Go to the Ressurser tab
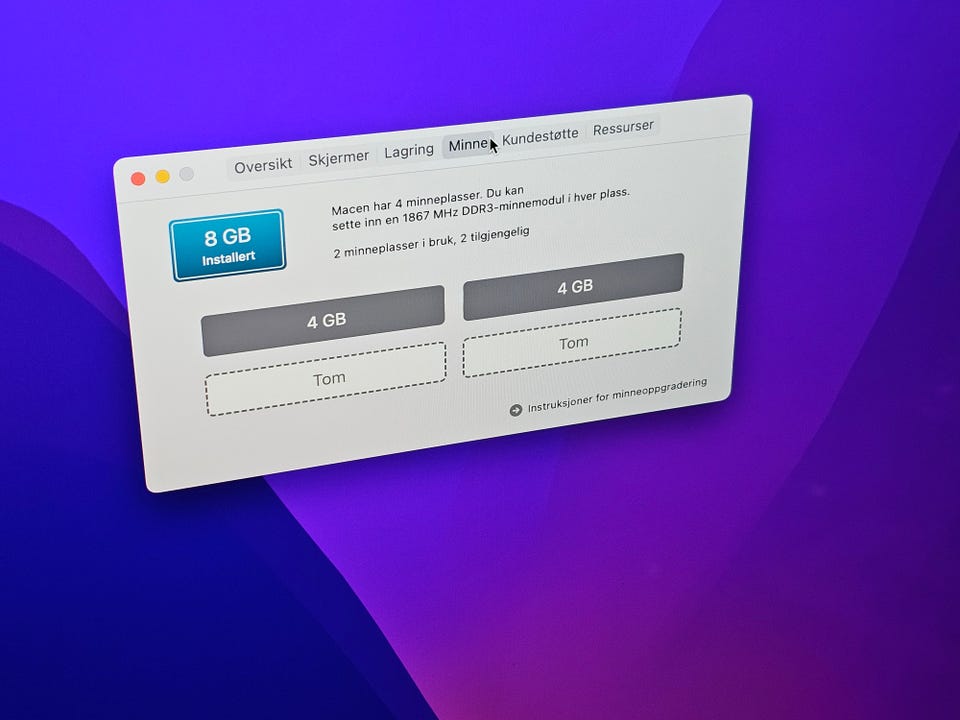Viewport: 960px width, 720px height. pyautogui.click(x=623, y=127)
